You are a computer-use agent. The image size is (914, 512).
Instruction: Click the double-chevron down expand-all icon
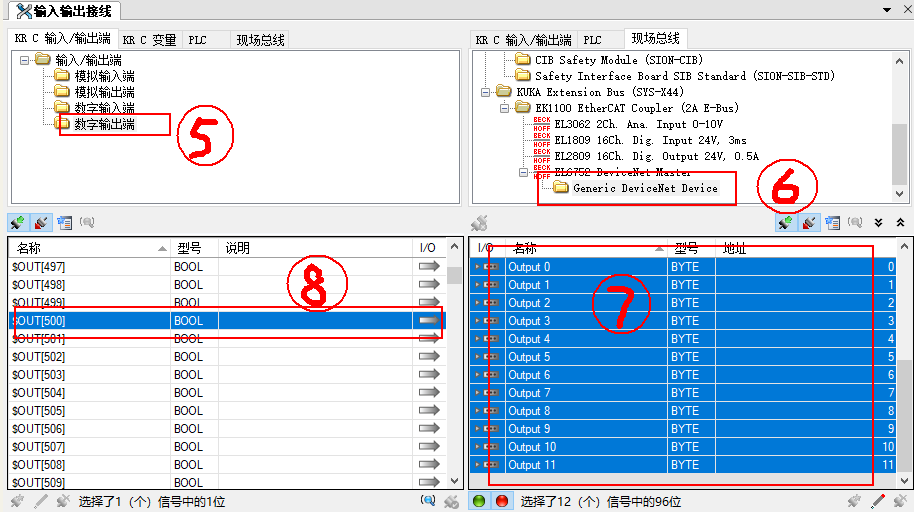878,222
